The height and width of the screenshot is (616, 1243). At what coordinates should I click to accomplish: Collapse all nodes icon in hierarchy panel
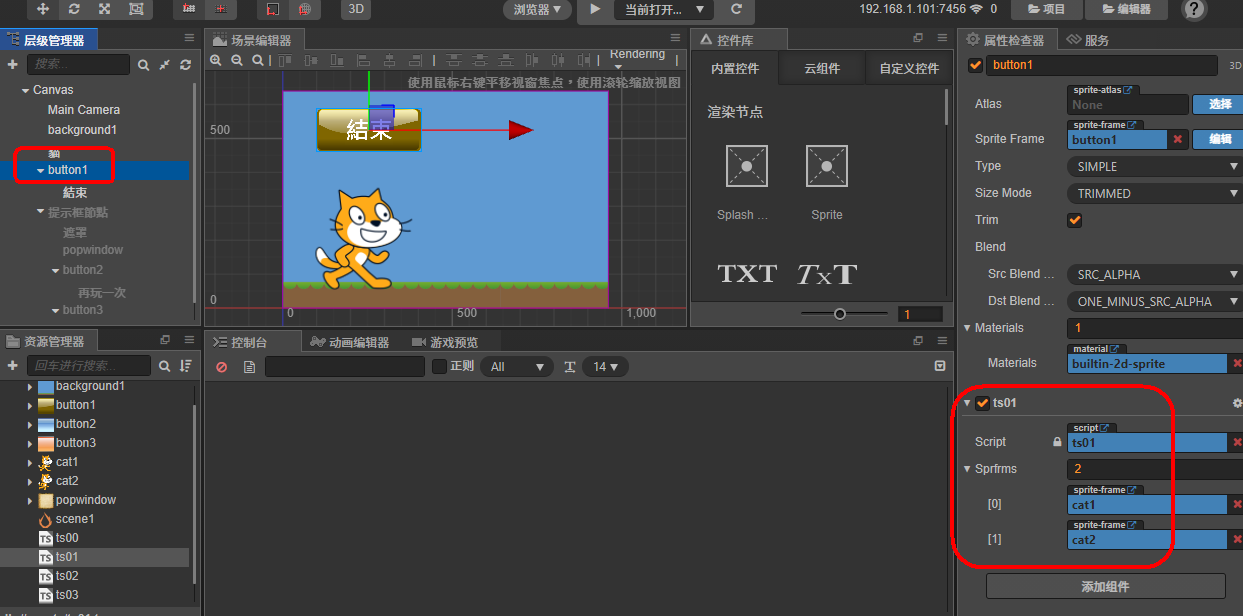(165, 64)
